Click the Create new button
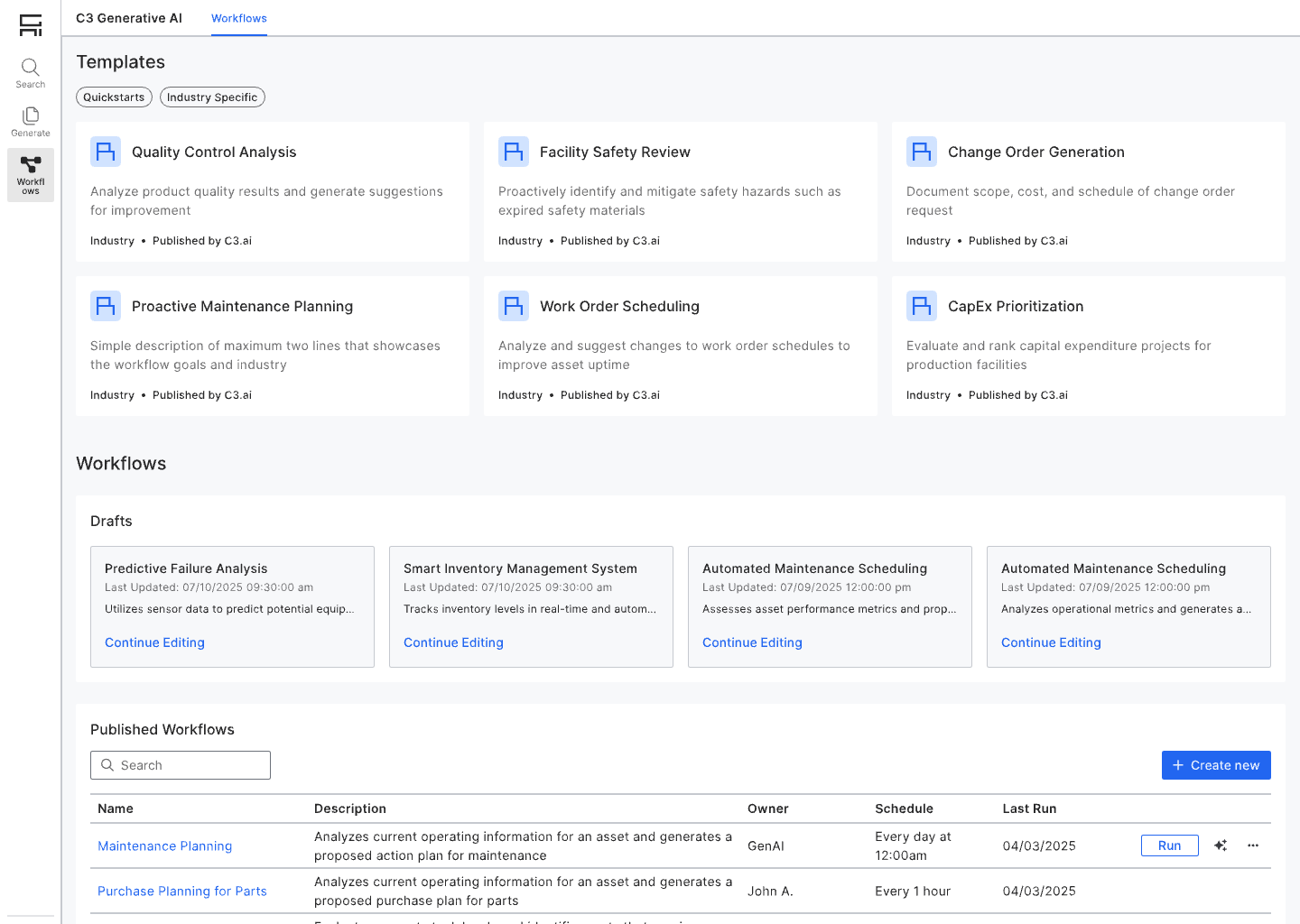The height and width of the screenshot is (924, 1300). [1216, 765]
